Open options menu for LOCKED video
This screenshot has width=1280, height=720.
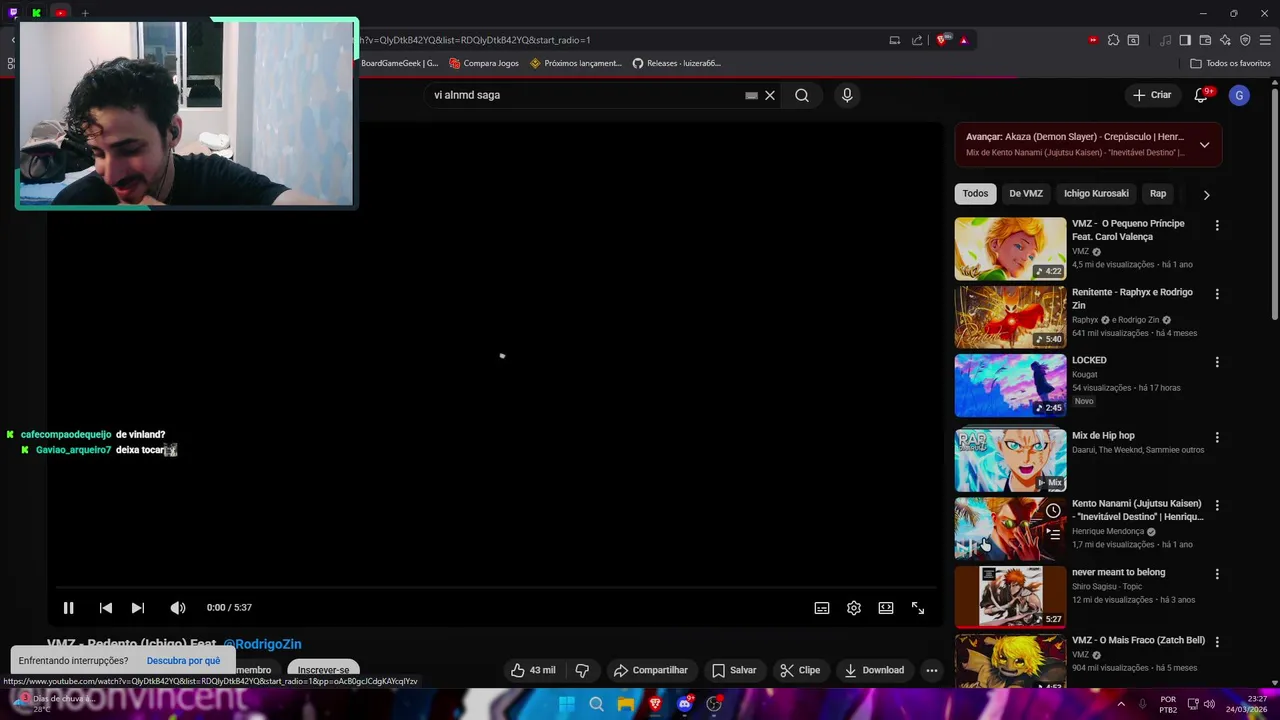click(x=1217, y=362)
